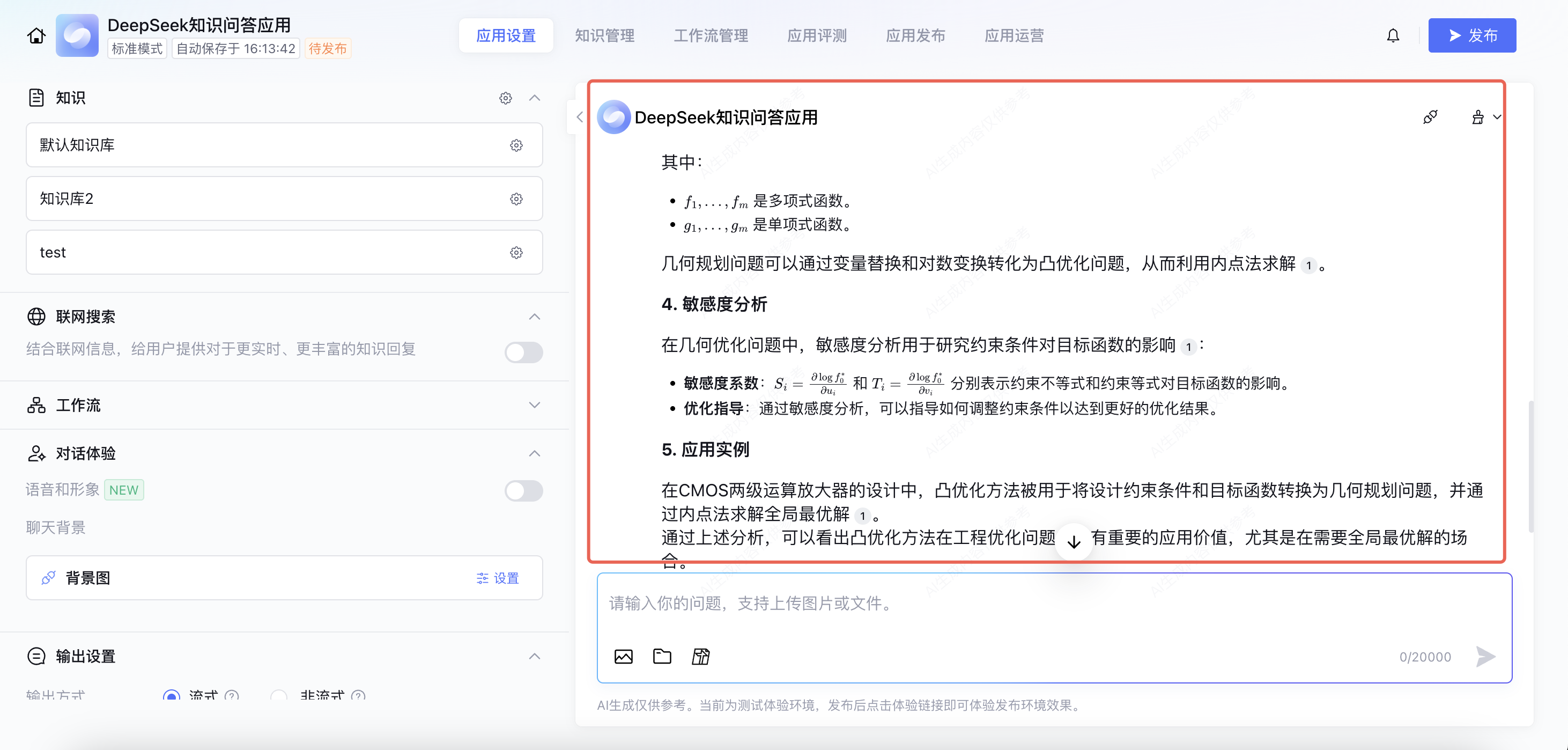Click the 发布 button
Viewport: 1568px width, 750px height.
click(1471, 36)
